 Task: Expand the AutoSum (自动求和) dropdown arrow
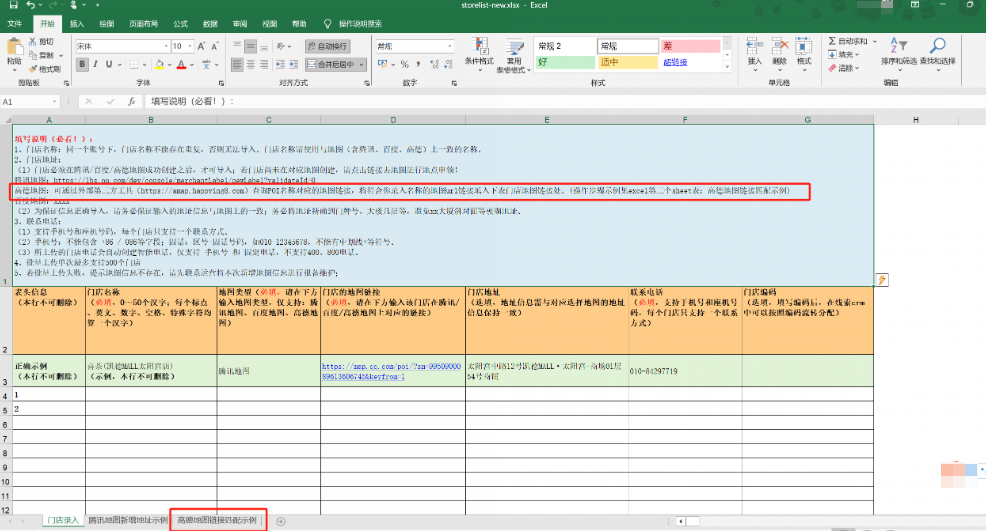[875, 42]
